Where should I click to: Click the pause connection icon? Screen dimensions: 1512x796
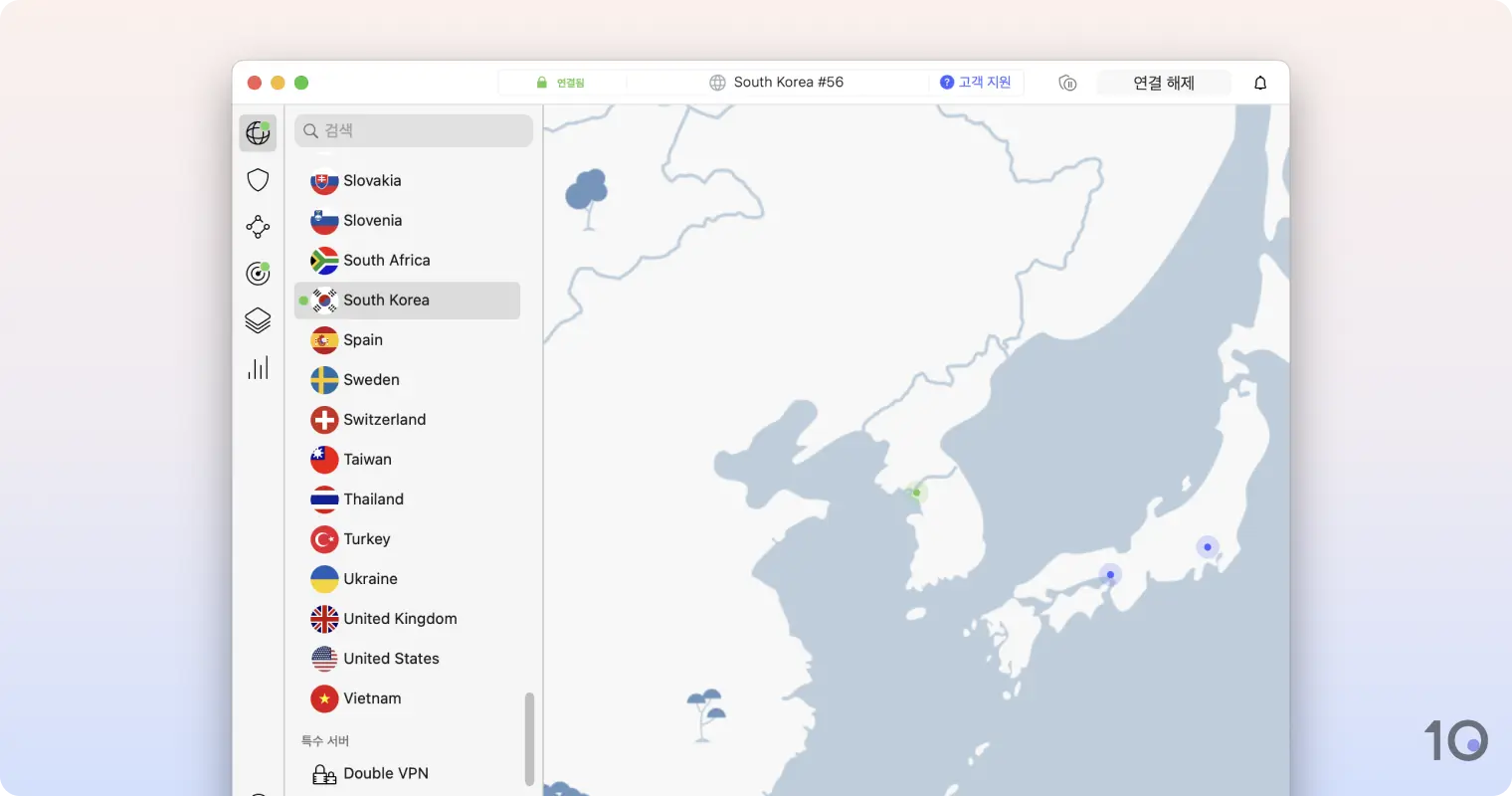1067,83
